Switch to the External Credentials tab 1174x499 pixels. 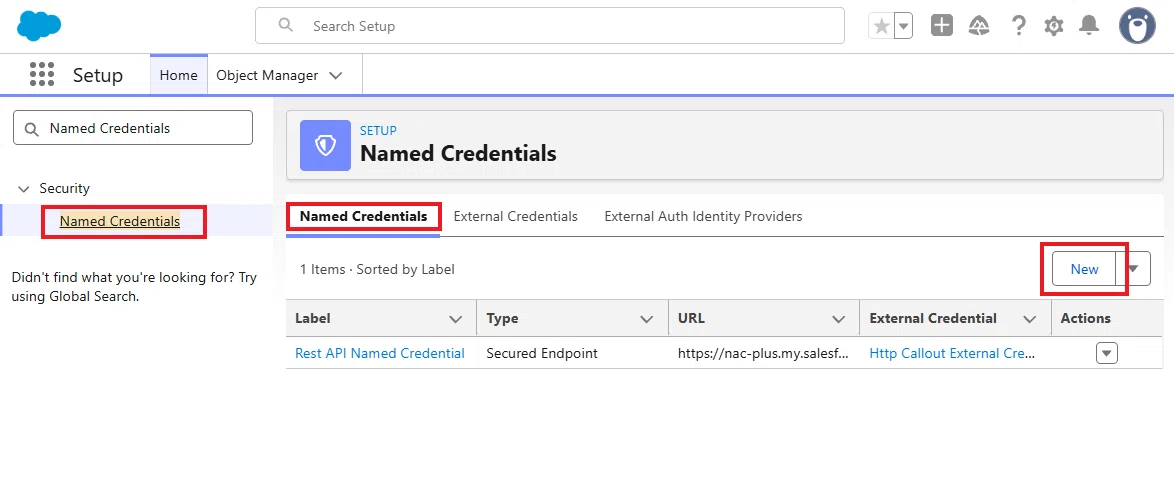pyautogui.click(x=516, y=217)
